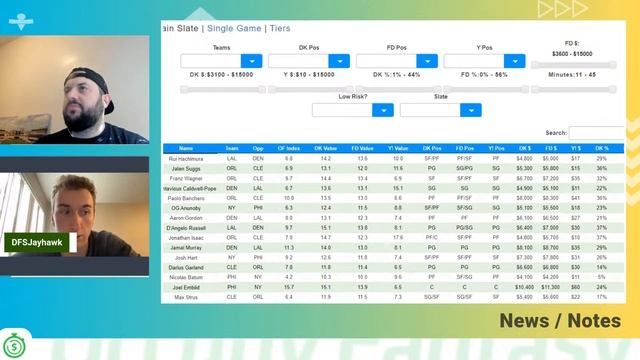Select the Jalen Suggs row name
The image size is (640, 360).
(x=186, y=169)
